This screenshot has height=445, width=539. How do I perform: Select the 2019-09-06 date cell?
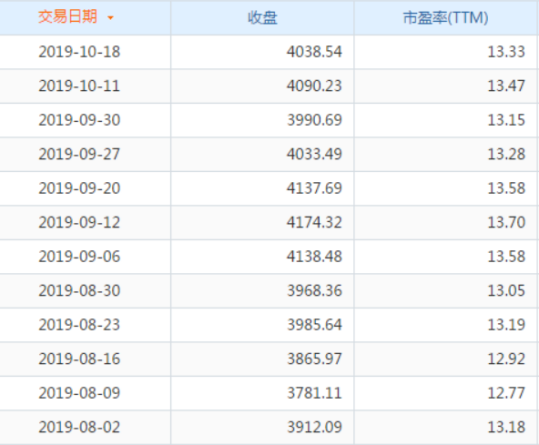tap(79, 256)
